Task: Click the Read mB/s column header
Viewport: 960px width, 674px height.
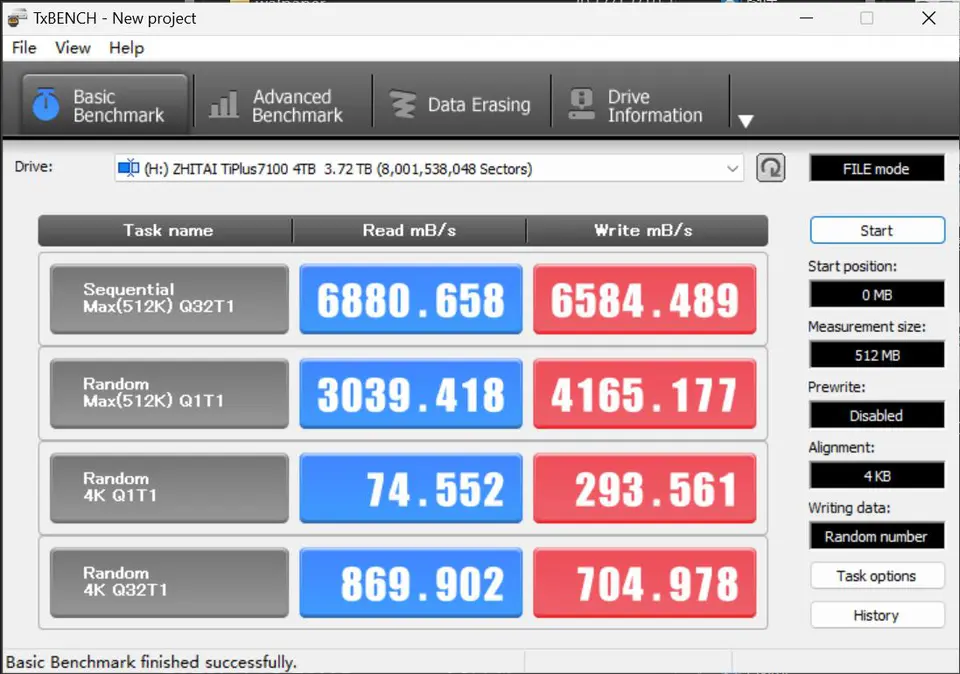Action: point(409,230)
